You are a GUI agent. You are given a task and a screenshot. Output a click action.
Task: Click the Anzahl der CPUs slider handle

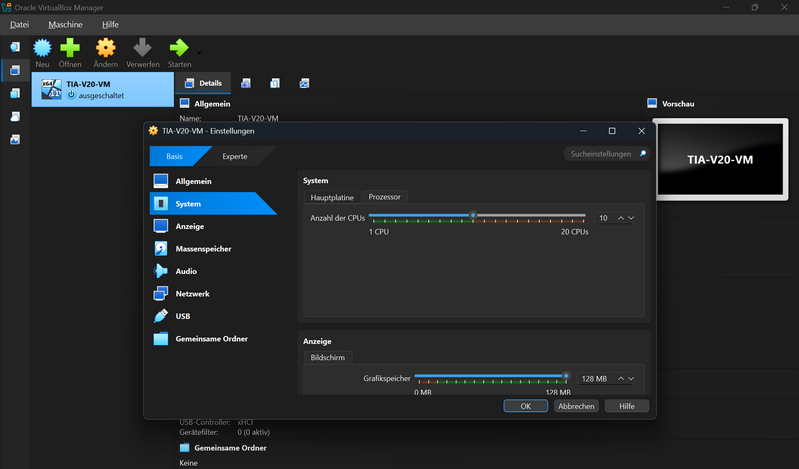tap(473, 215)
